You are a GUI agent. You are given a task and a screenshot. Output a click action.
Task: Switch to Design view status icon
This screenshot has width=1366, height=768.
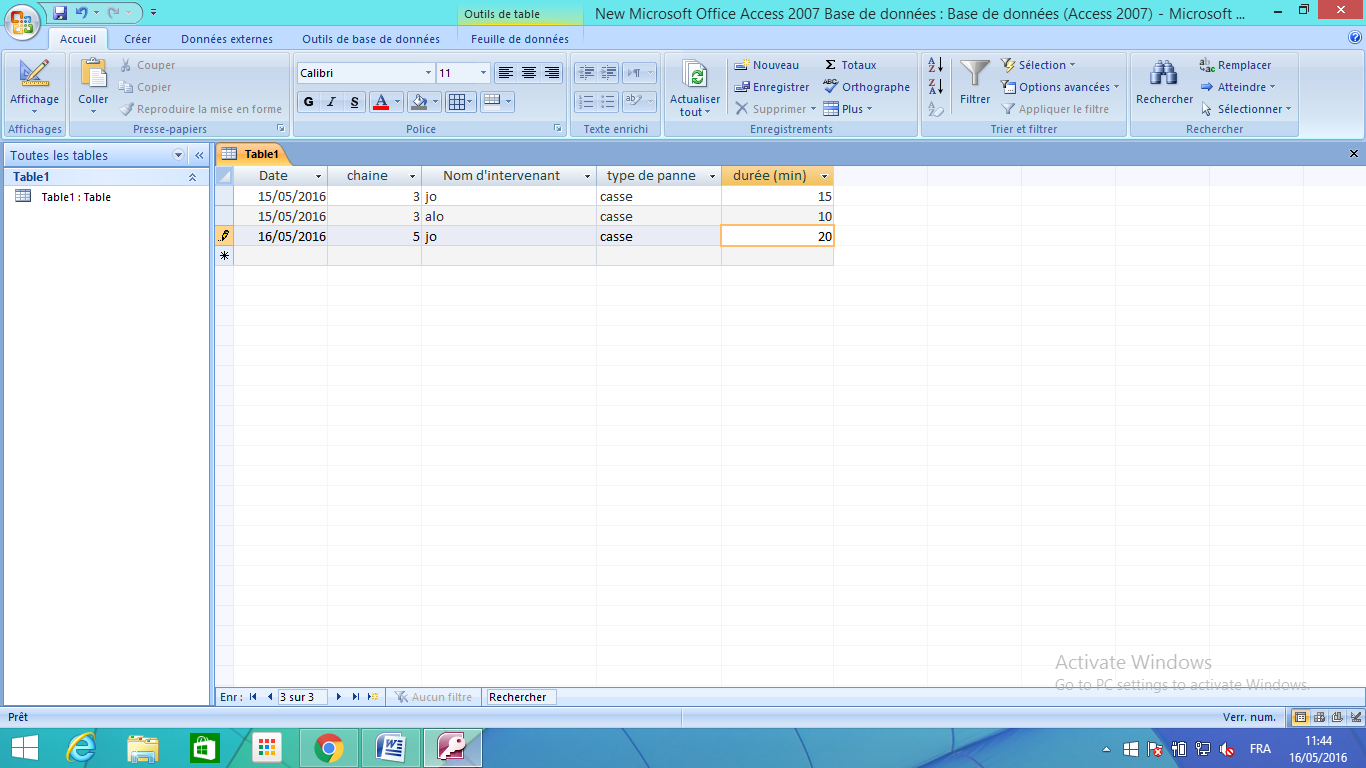coord(1355,717)
